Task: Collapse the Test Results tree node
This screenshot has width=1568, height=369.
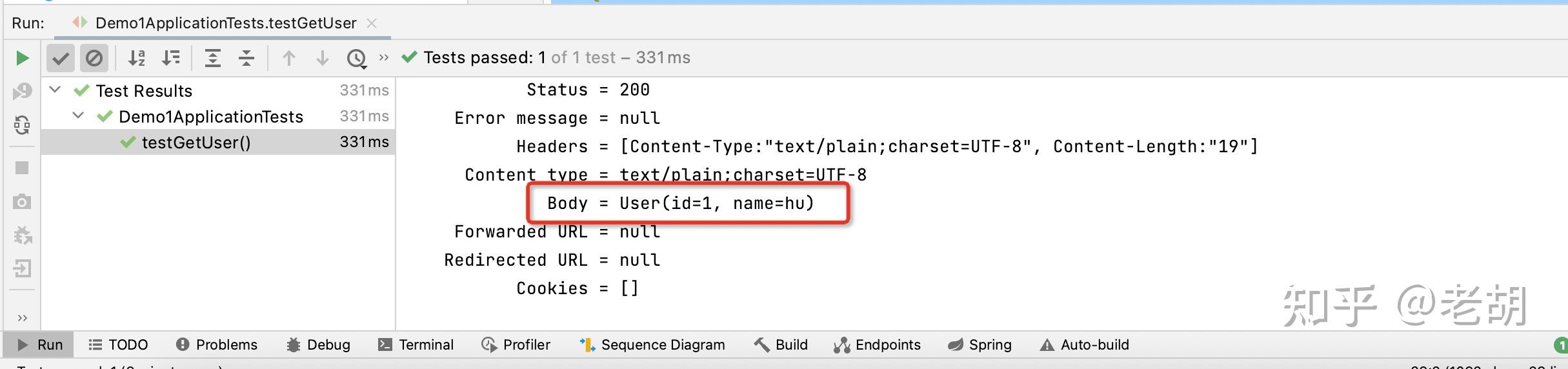Action: point(55,90)
